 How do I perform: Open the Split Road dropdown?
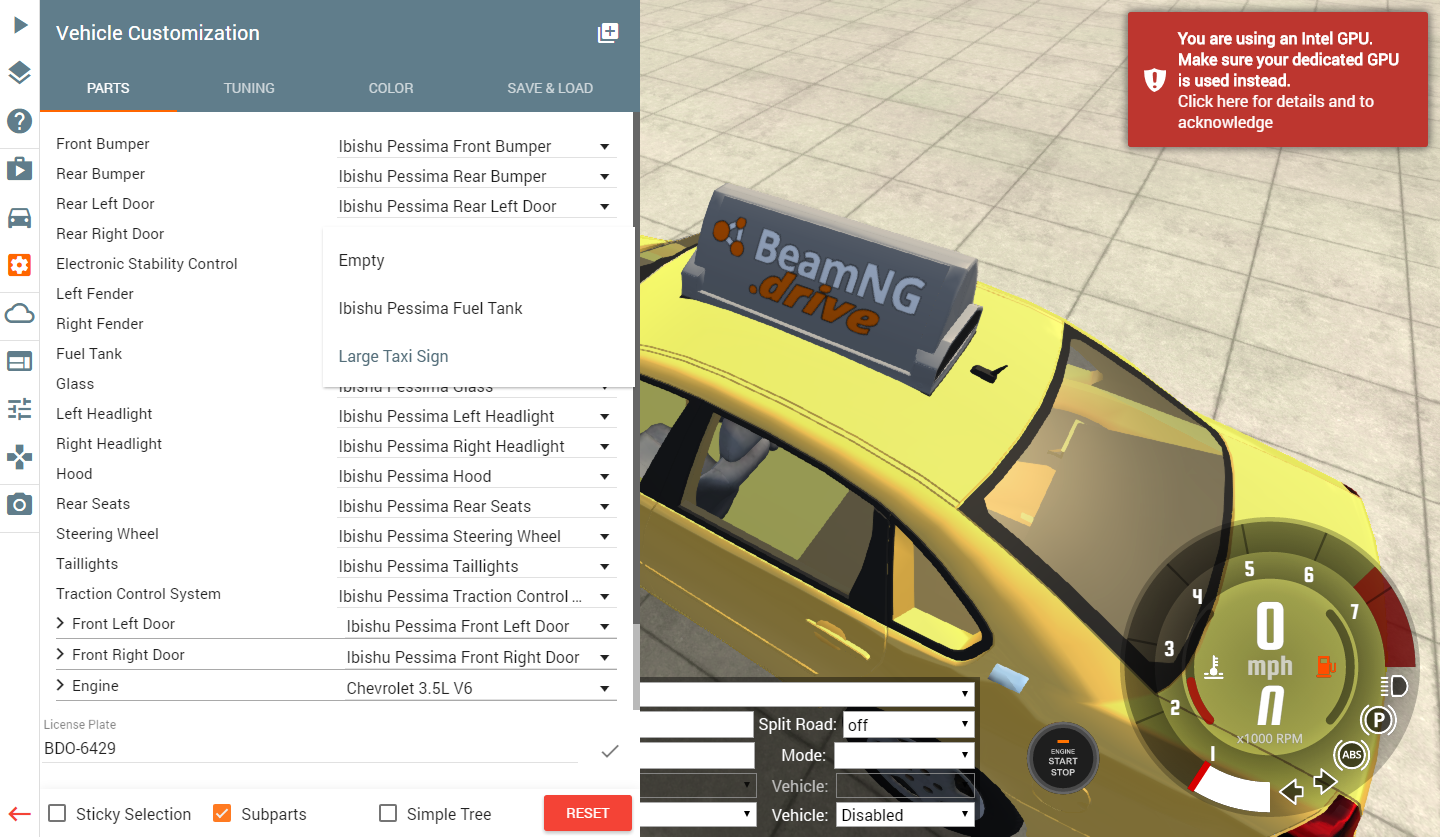(909, 724)
